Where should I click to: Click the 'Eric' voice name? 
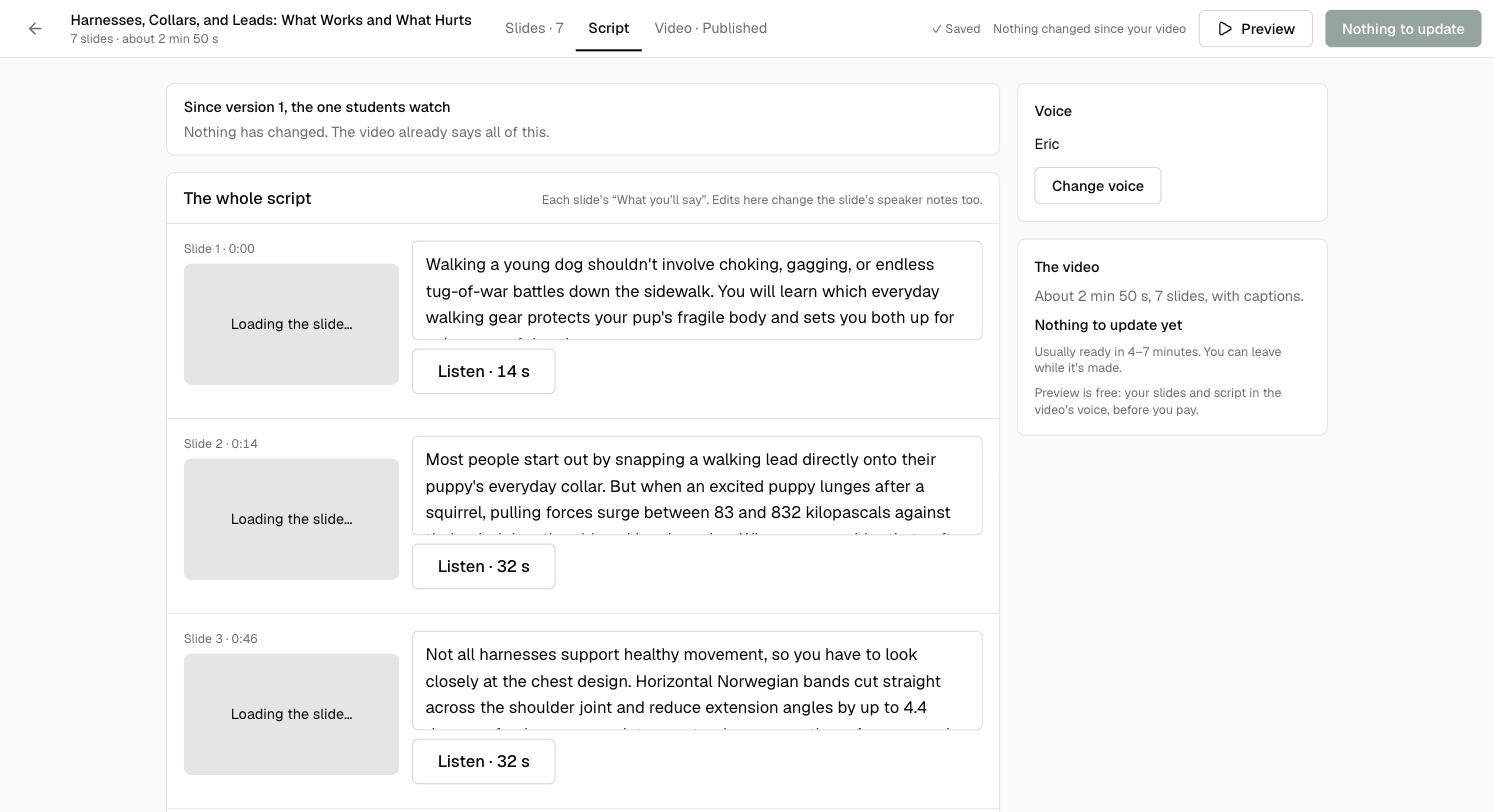click(1047, 144)
